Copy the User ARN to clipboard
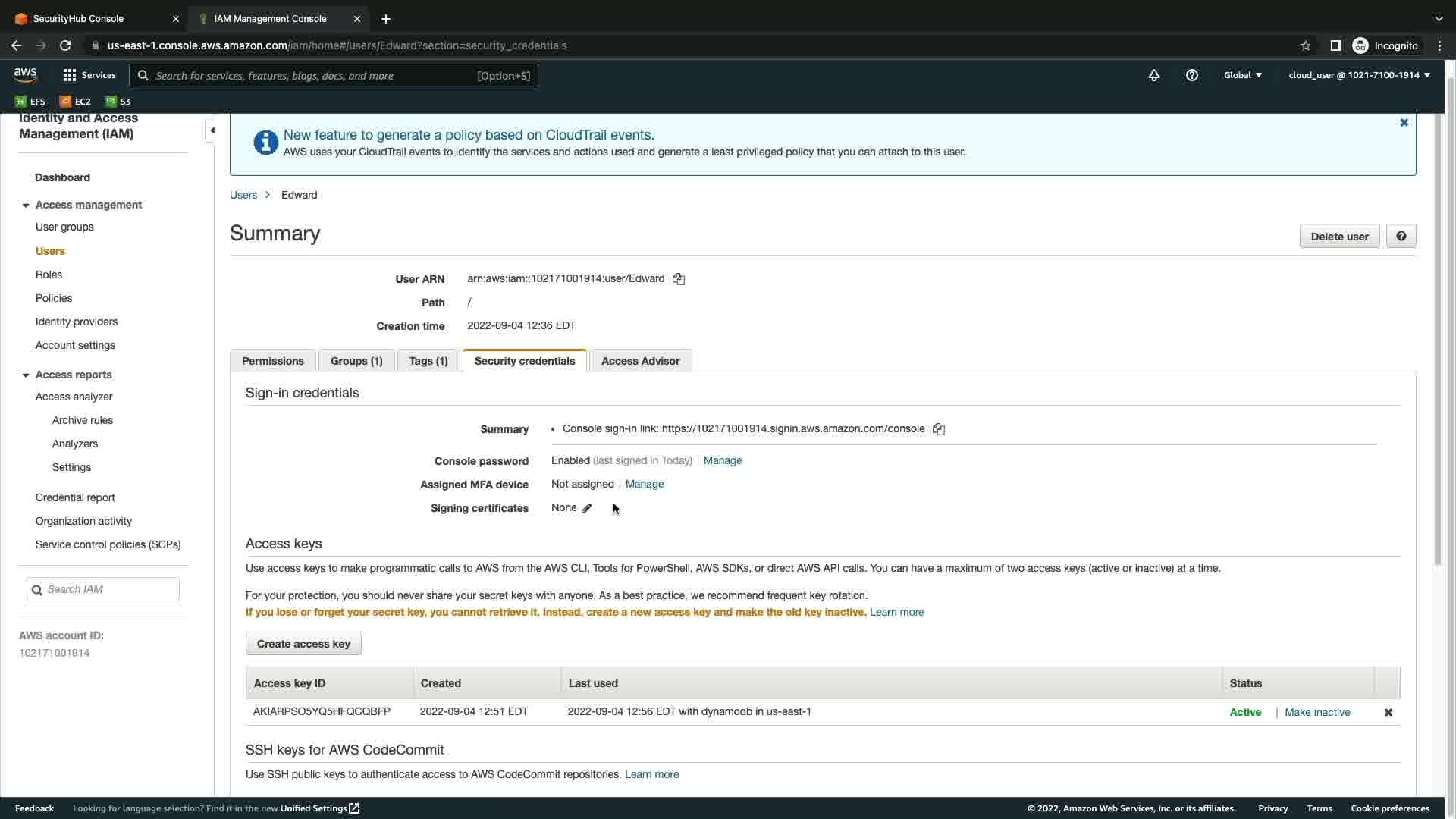1456x819 pixels. (x=679, y=279)
